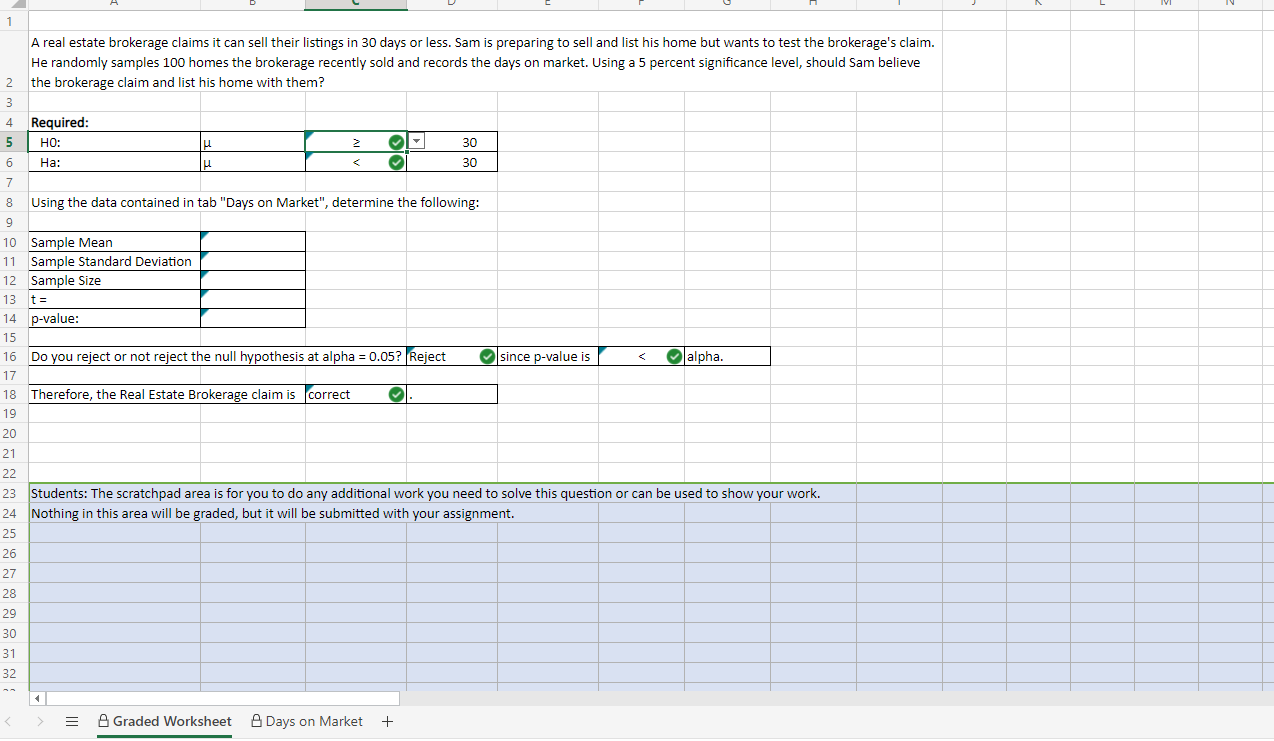
Task: Click the Sample Mean label
Action: point(72,242)
